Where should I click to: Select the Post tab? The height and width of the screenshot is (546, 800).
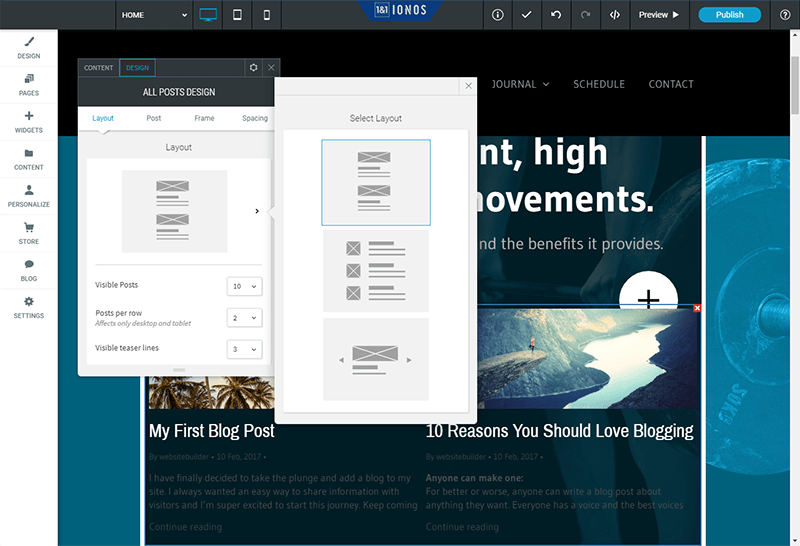[x=153, y=118]
